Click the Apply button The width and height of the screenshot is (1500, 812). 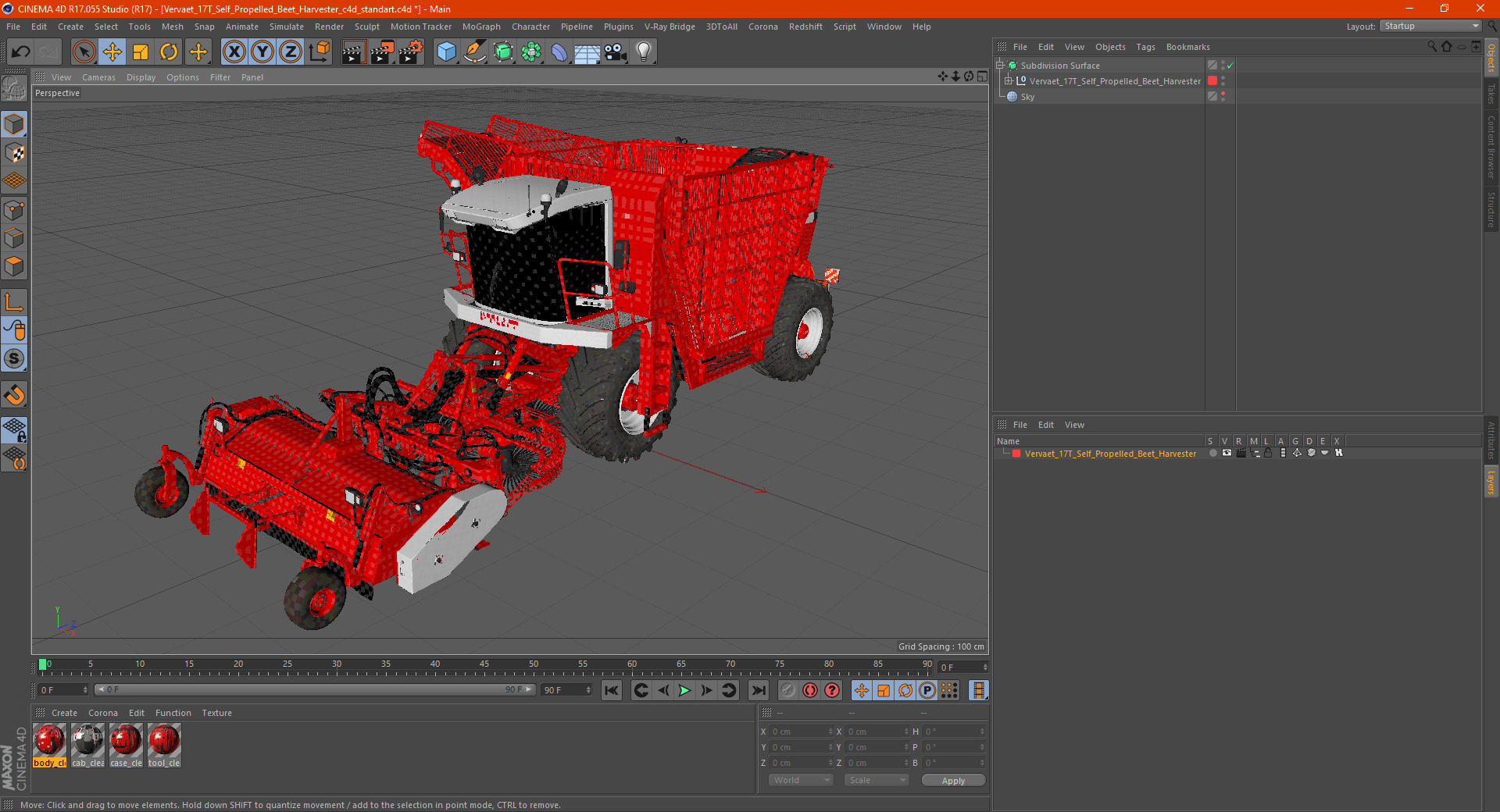953,781
